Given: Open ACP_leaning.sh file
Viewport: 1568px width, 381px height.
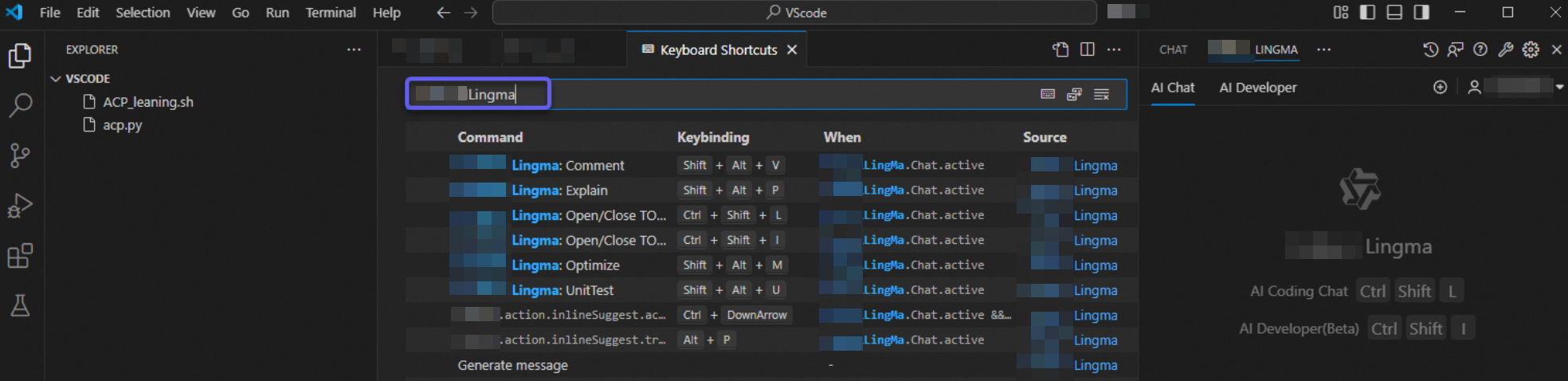Looking at the screenshot, I should tap(147, 102).
